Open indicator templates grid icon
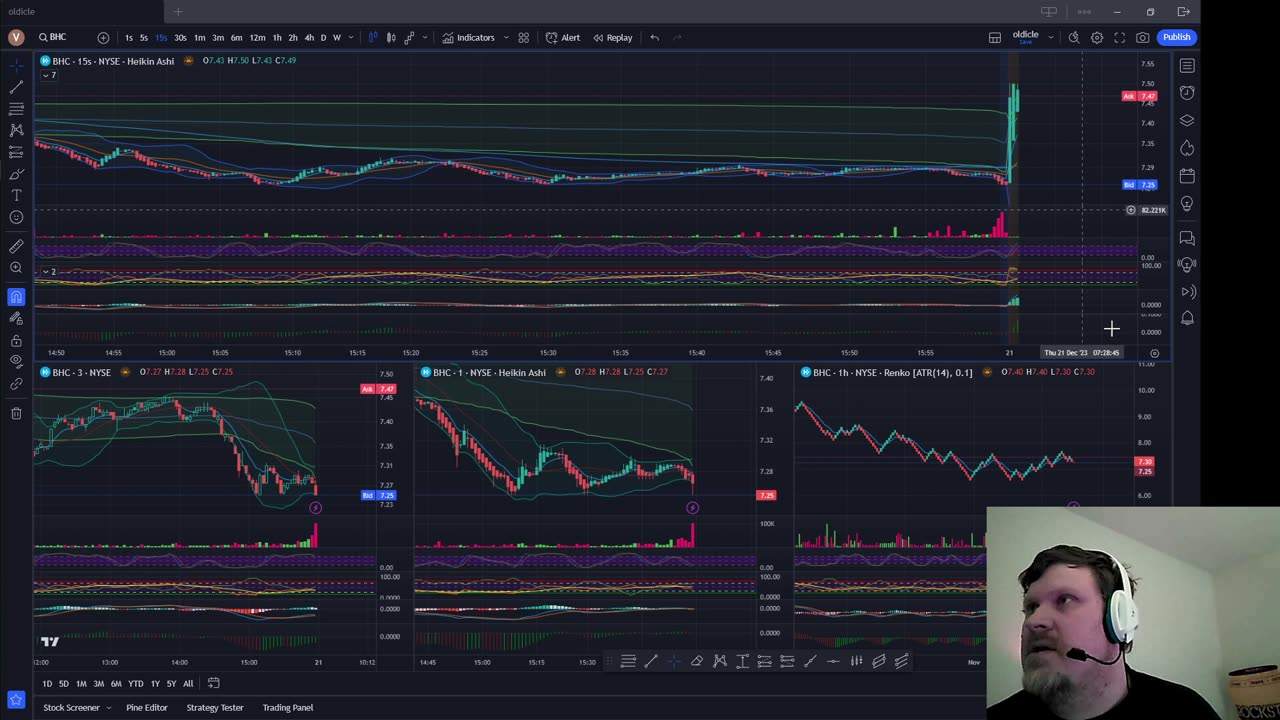The width and height of the screenshot is (1280, 720). tap(523, 37)
